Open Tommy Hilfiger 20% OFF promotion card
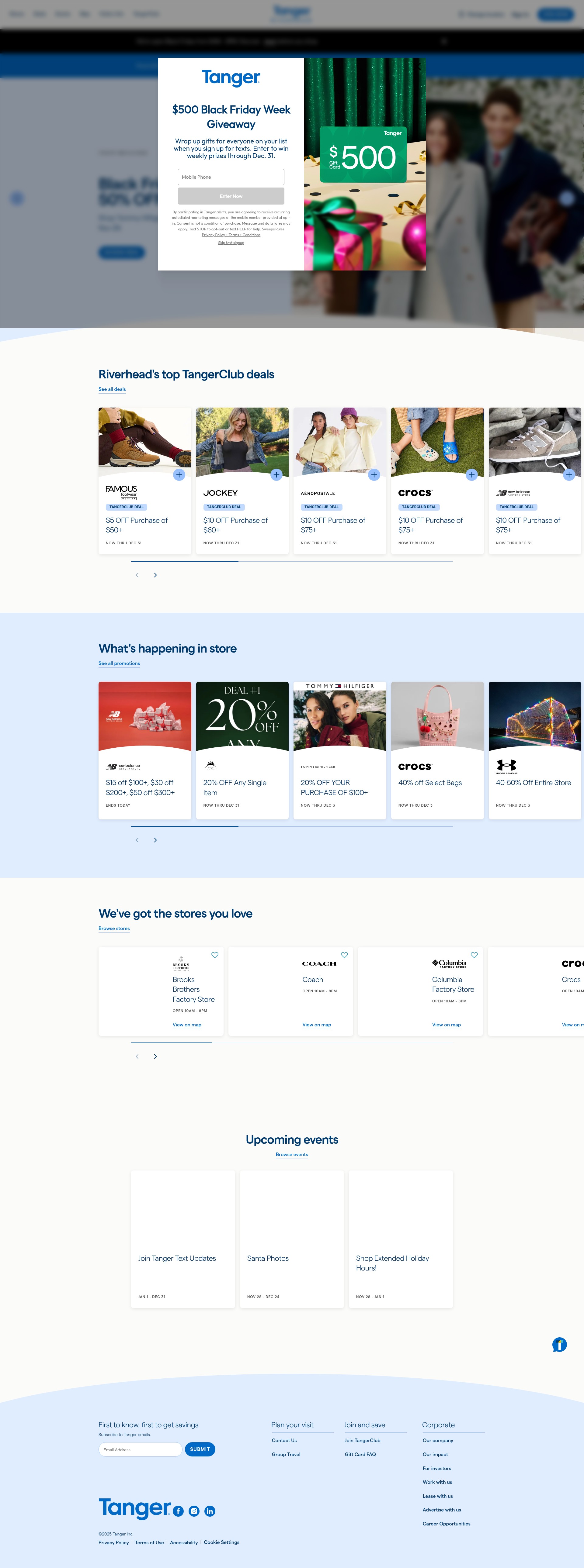This screenshot has height=1568, width=584. tap(340, 750)
